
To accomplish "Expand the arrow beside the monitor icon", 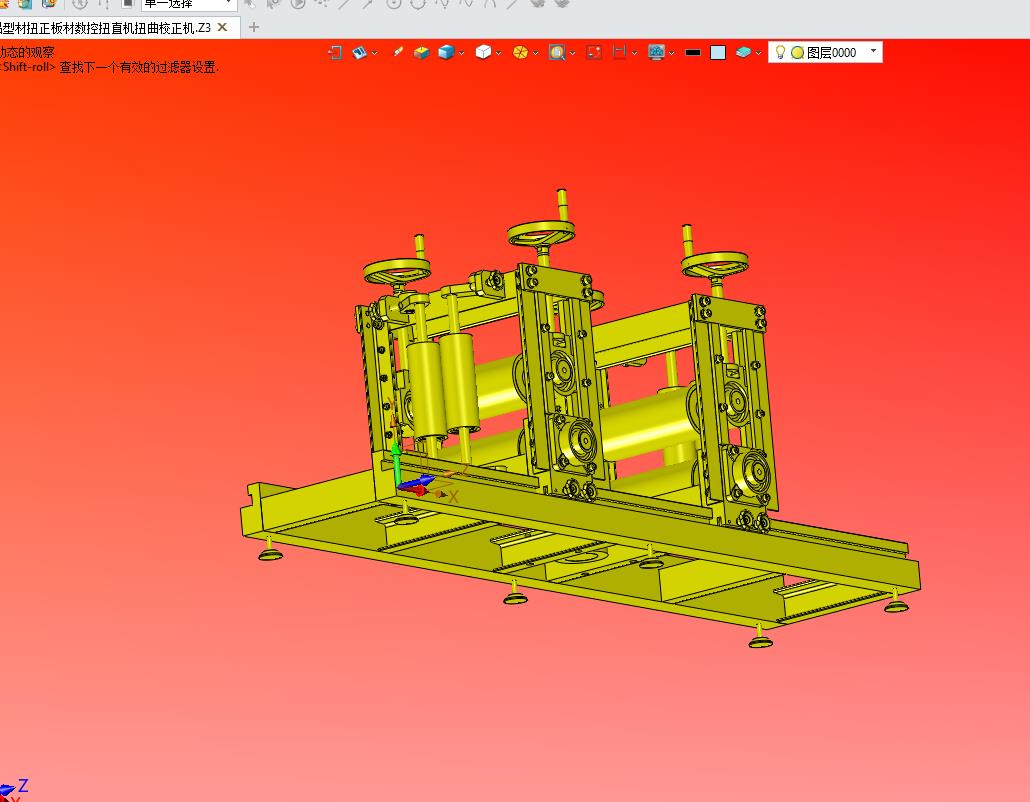I will coord(672,53).
